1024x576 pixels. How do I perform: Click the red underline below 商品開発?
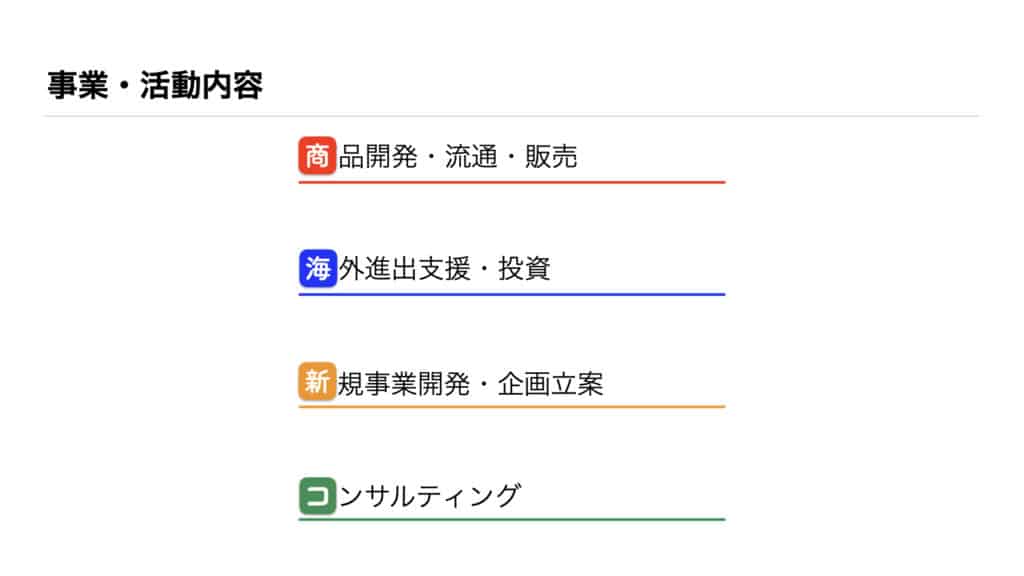512,182
